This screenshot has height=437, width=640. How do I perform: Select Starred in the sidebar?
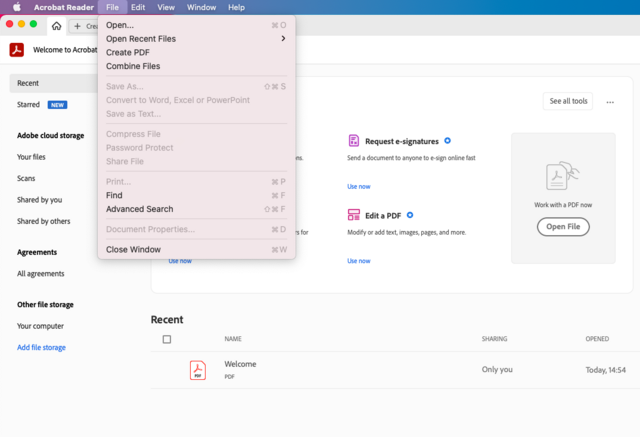(x=28, y=105)
